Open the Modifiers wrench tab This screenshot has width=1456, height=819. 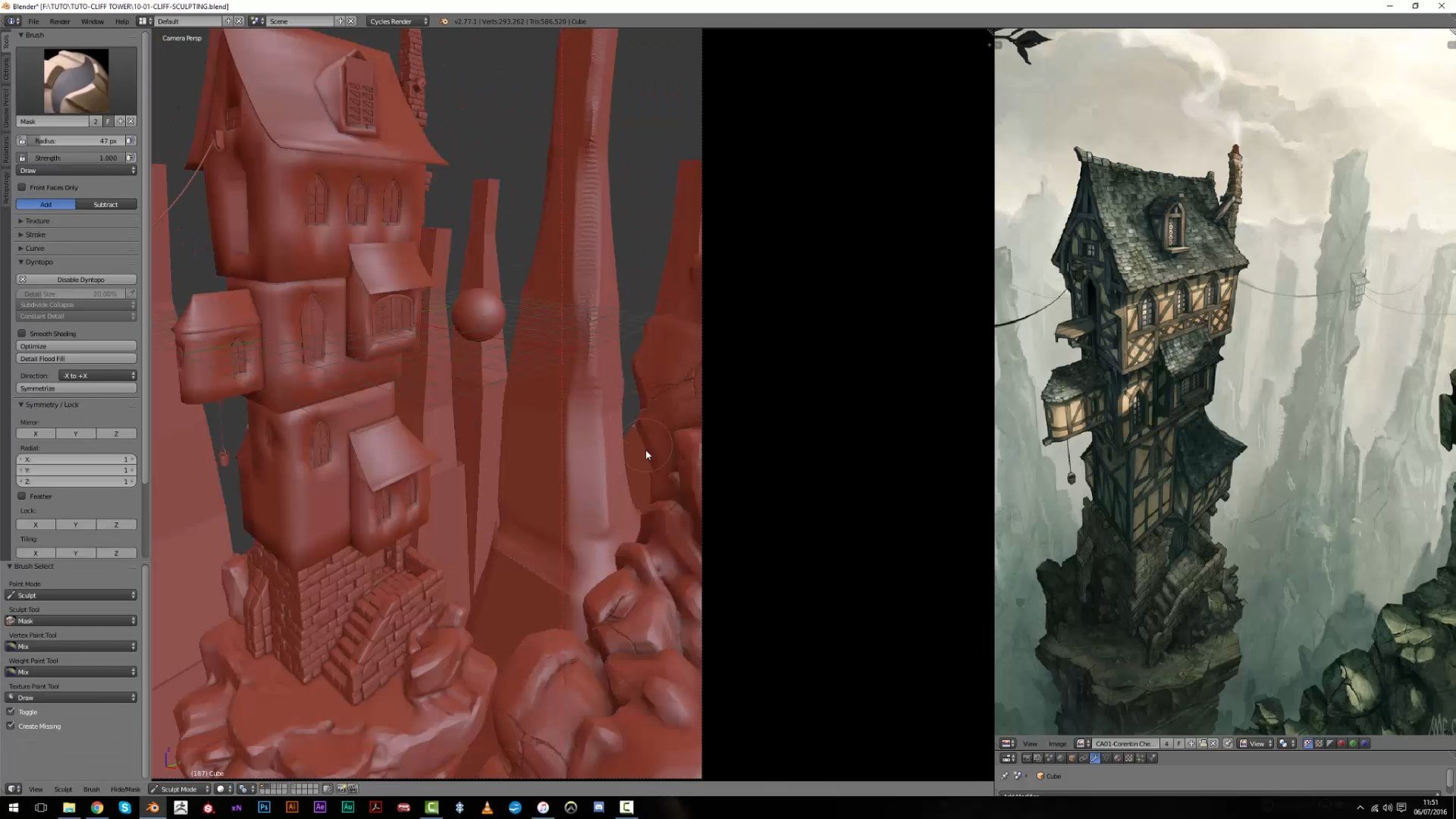pyautogui.click(x=1094, y=758)
